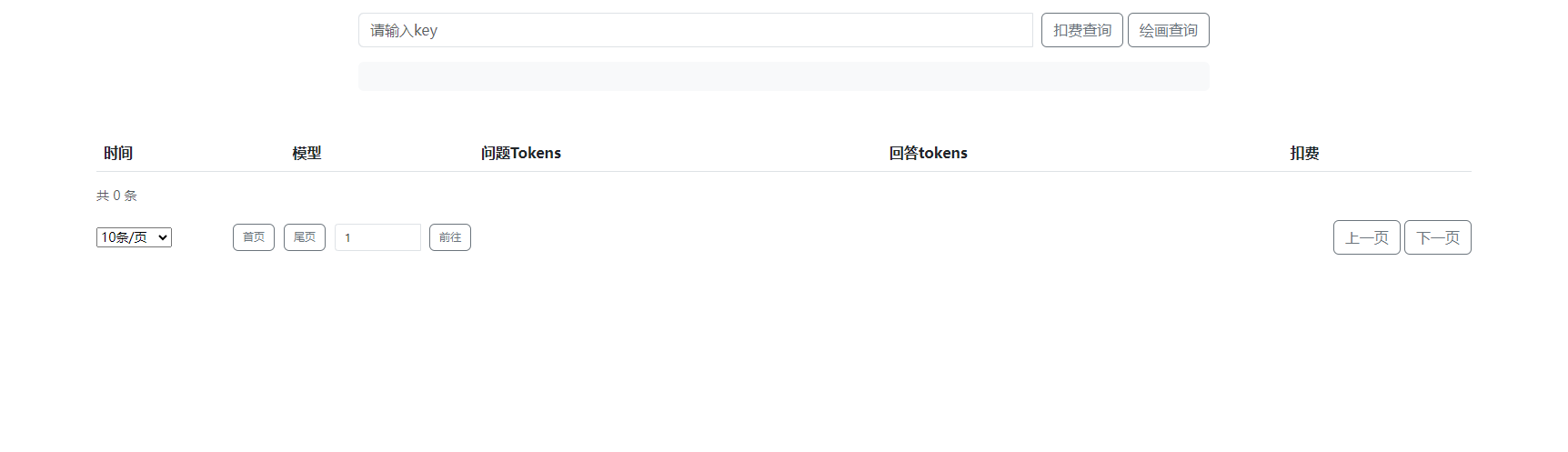
Task: Click the 扣费查询 button
Action: click(x=1082, y=30)
